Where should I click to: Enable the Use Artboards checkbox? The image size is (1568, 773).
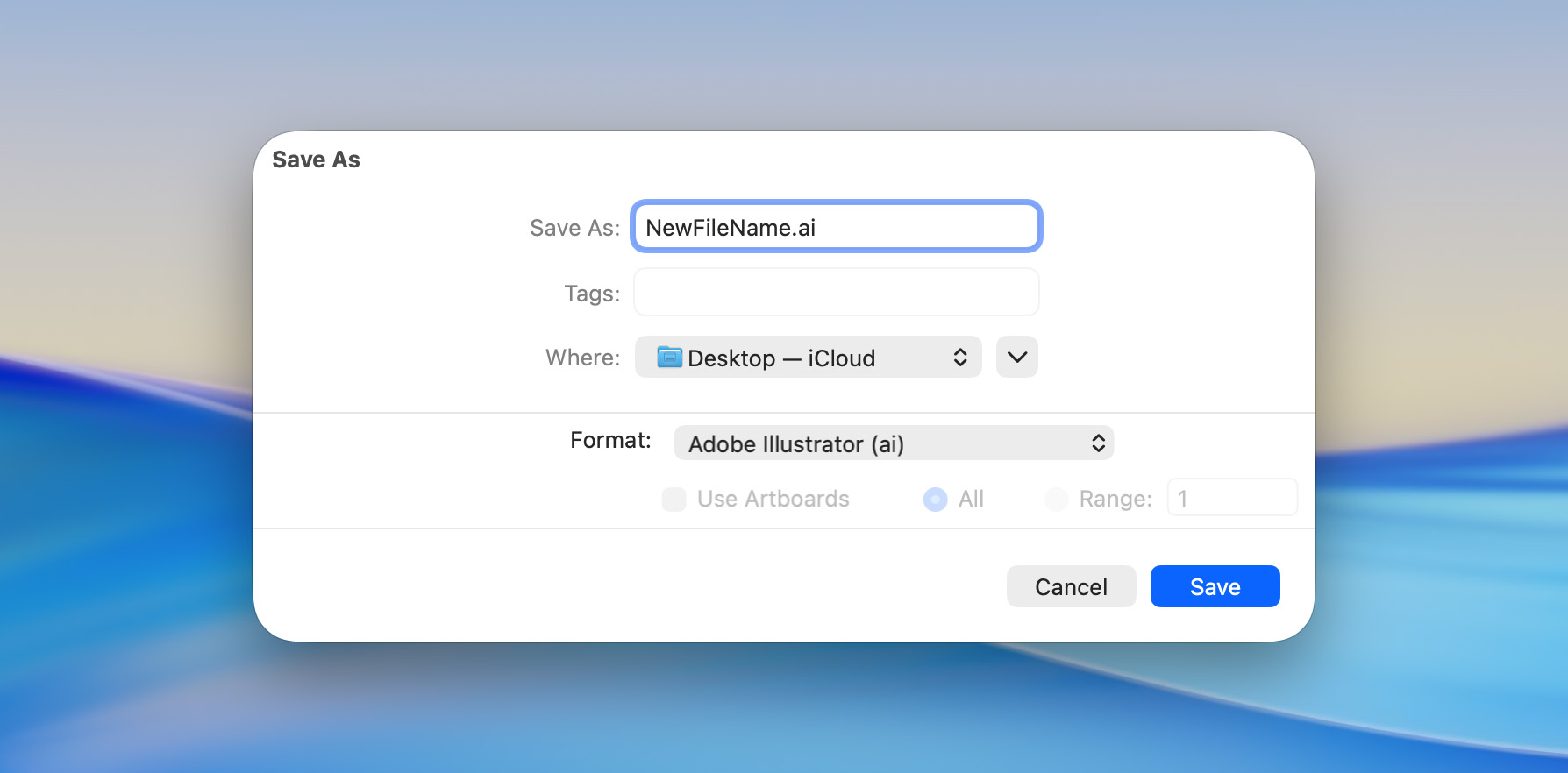click(674, 500)
